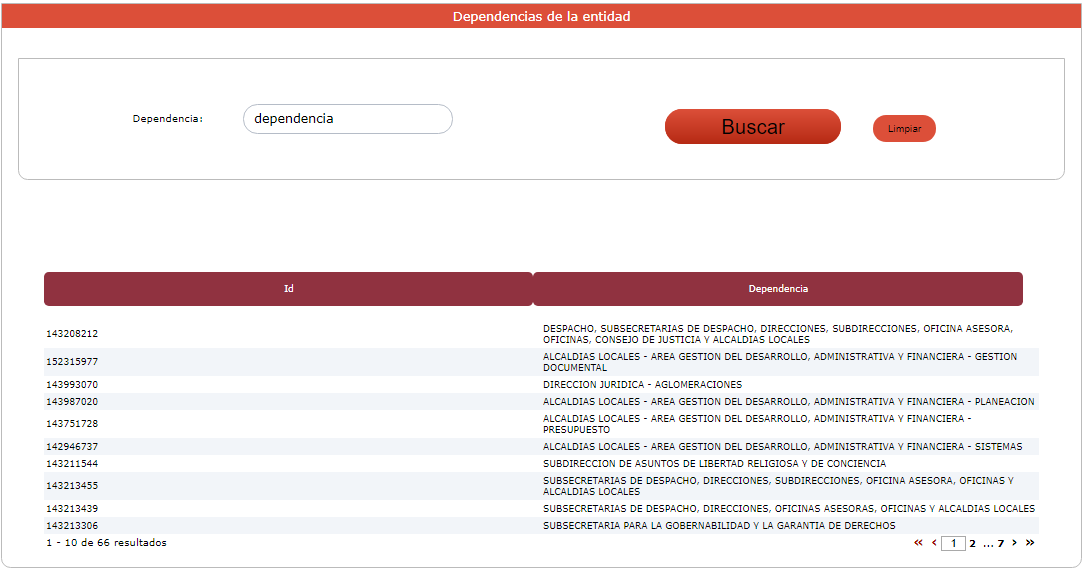Viewport: 1088px width, 575px height.
Task: Go to previous results page
Action: pos(934,543)
